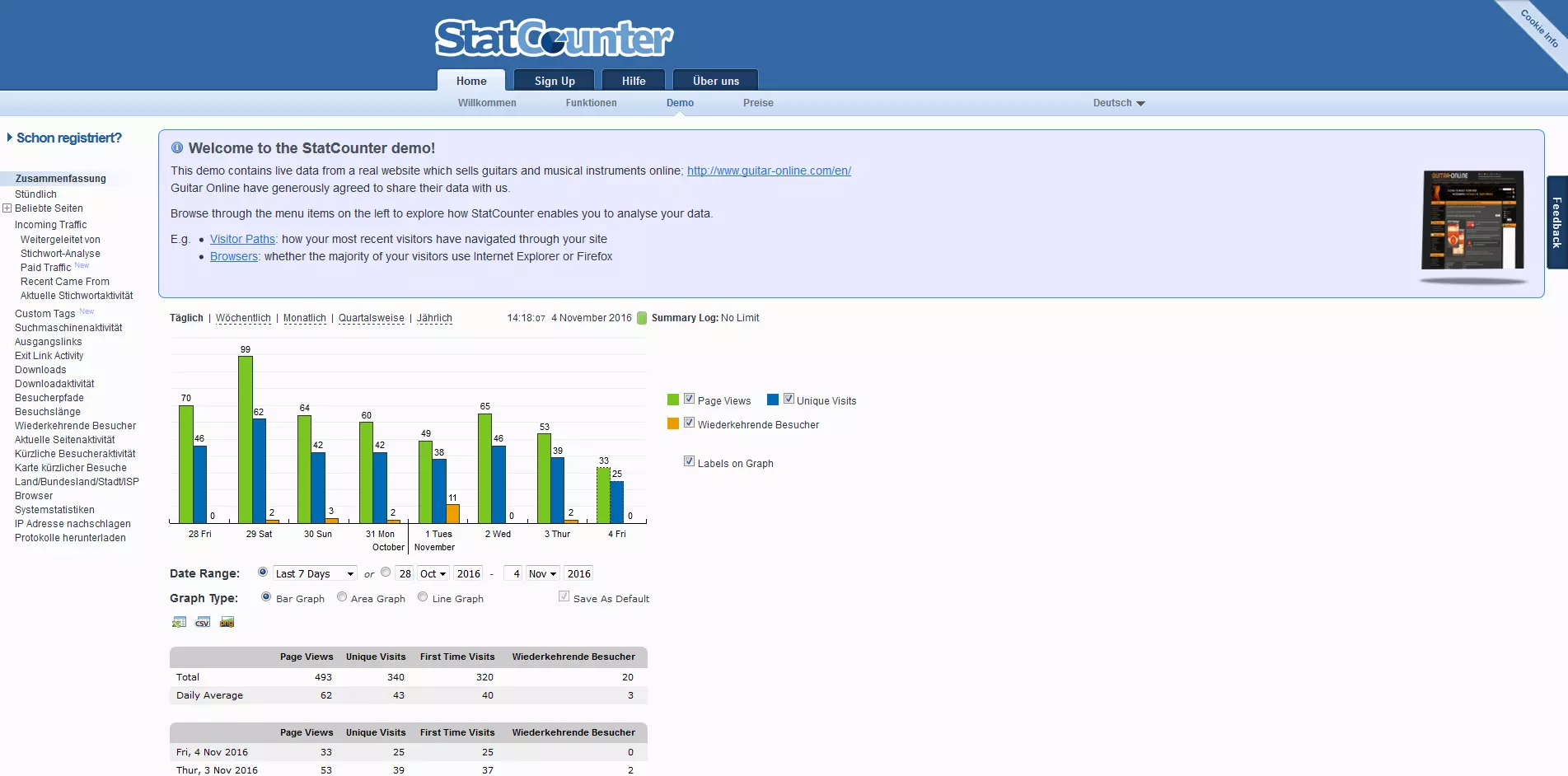1568x776 pixels.
Task: Follow the Visitor Paths link
Action: pos(242,239)
